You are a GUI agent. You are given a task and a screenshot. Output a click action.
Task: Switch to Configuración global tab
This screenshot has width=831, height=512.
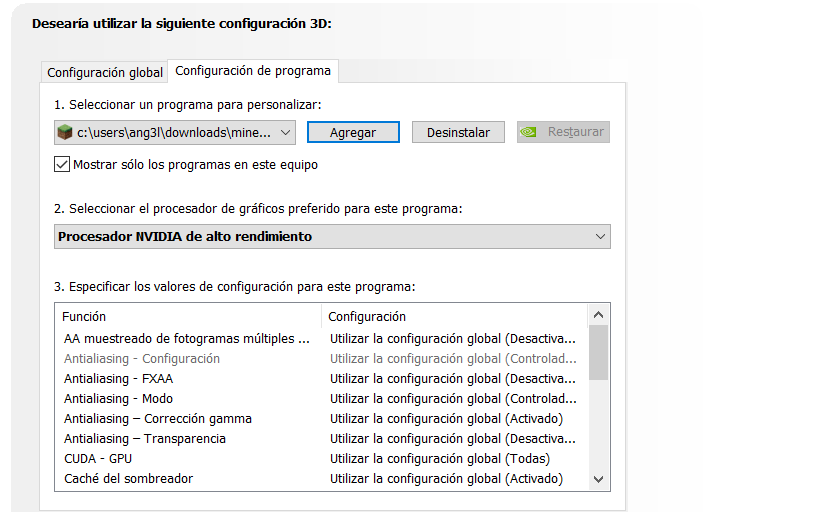104,73
